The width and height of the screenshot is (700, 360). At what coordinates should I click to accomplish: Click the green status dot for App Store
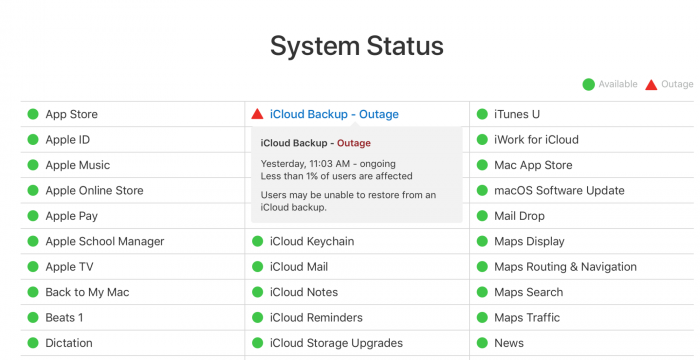tap(33, 114)
